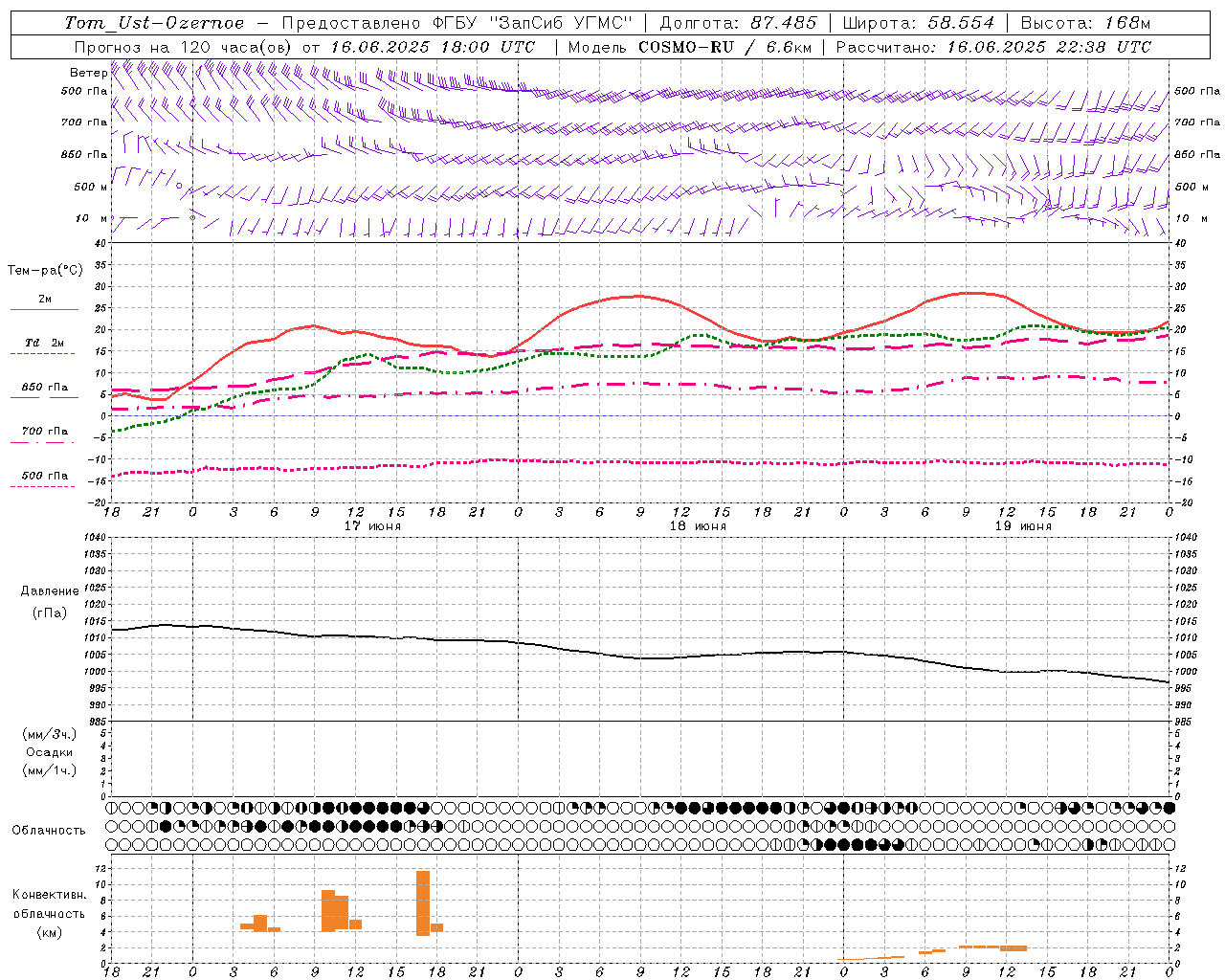This screenshot has width=1225, height=980.
Task: Click the 19 июня date label
Action: (x=1023, y=526)
